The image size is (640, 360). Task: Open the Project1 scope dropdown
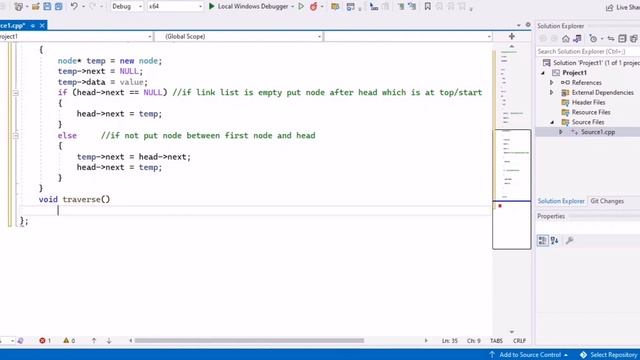[76, 36]
